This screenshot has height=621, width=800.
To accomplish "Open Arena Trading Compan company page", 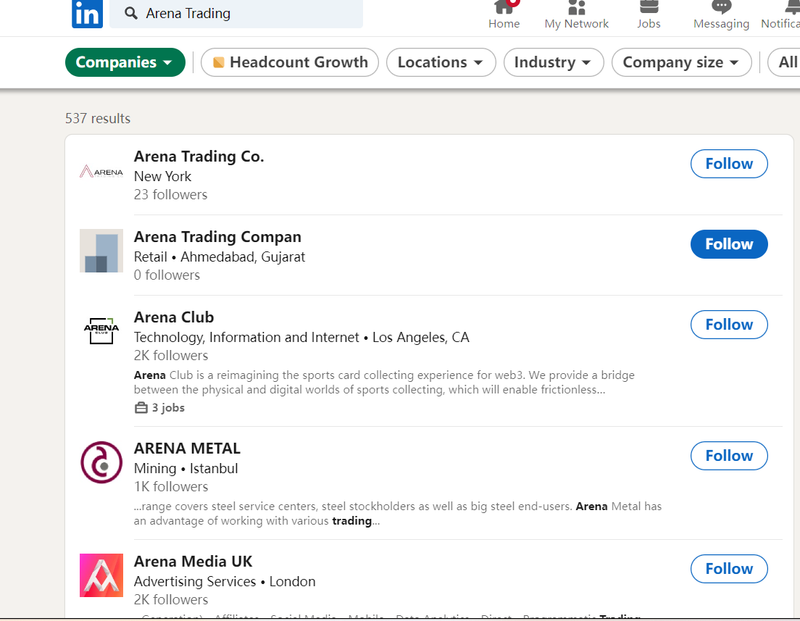I will [x=217, y=237].
